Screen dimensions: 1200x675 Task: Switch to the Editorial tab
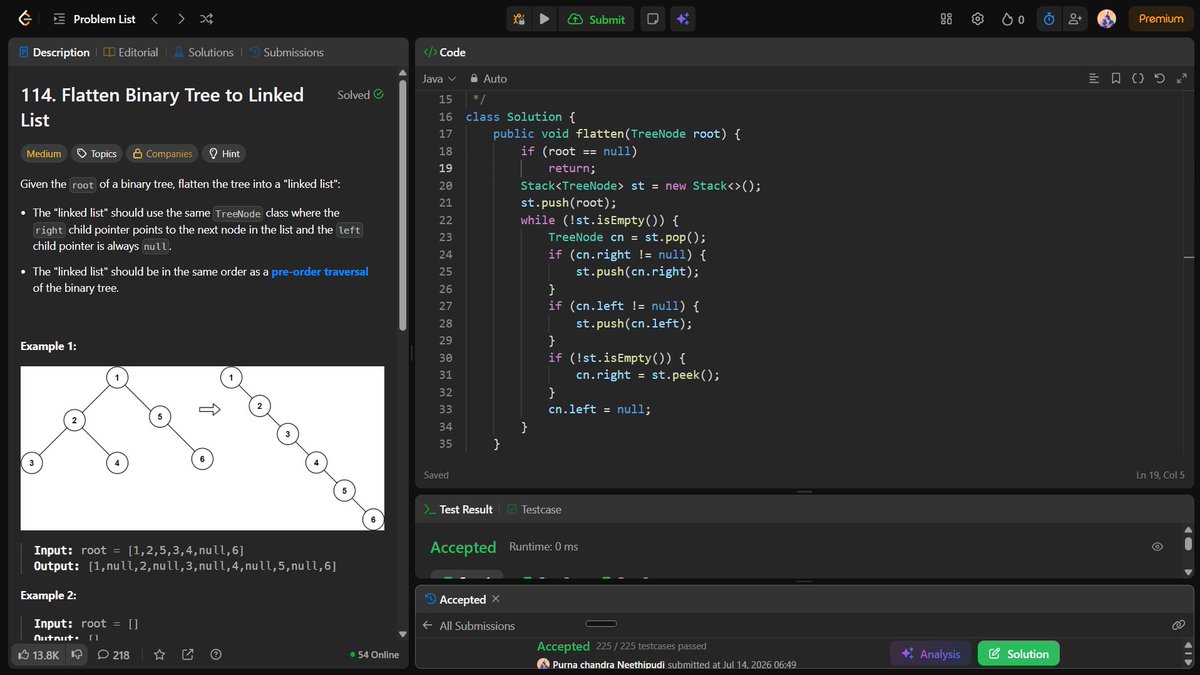click(130, 52)
